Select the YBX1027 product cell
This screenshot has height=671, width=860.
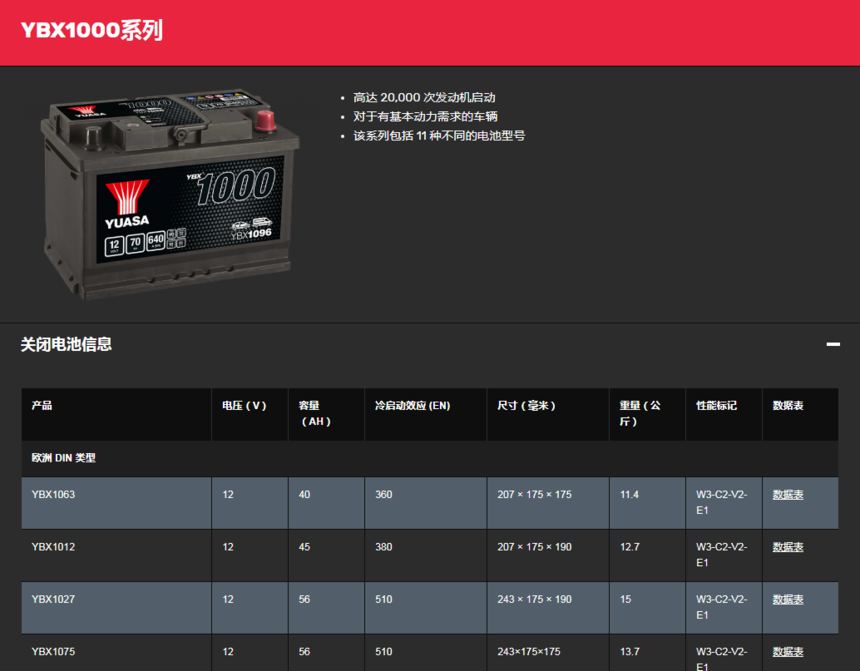pos(116,608)
